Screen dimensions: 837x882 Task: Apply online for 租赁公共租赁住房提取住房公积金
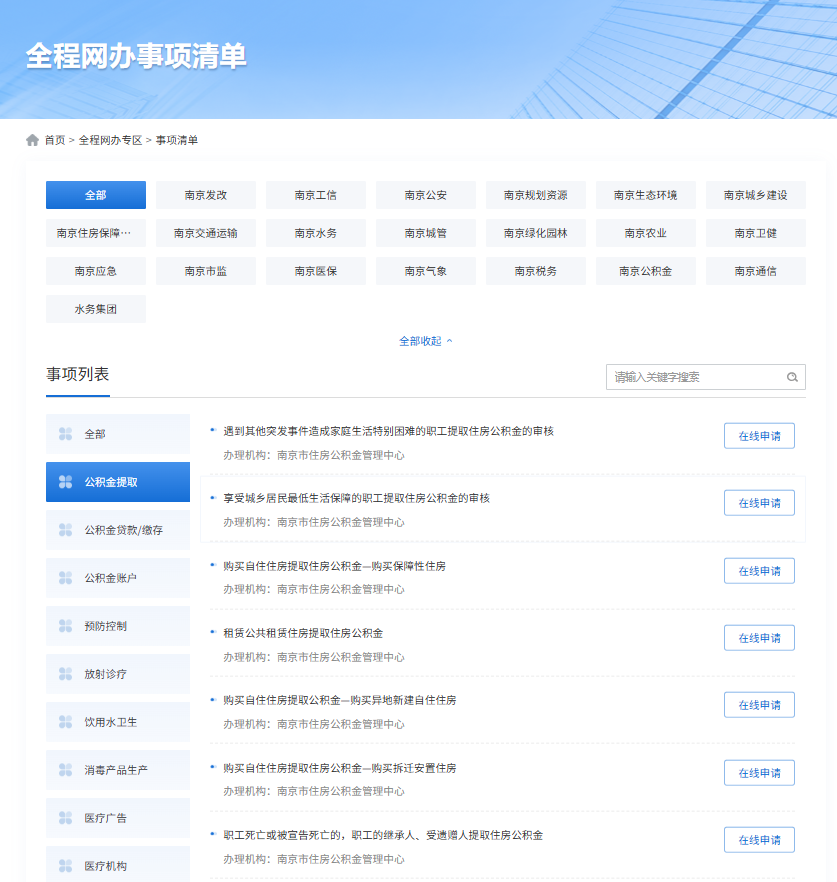pos(759,638)
